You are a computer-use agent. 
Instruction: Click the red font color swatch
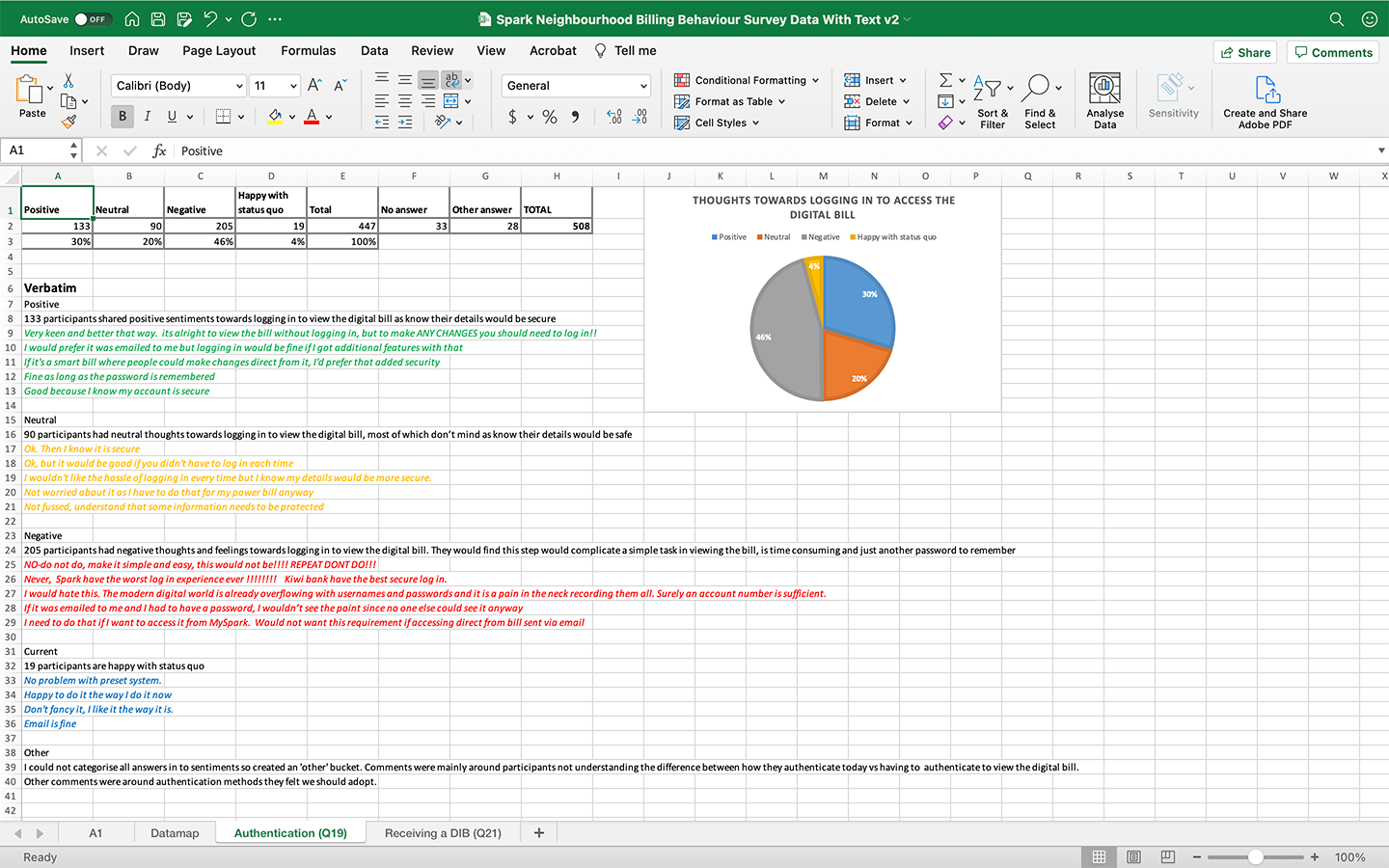coord(312,117)
